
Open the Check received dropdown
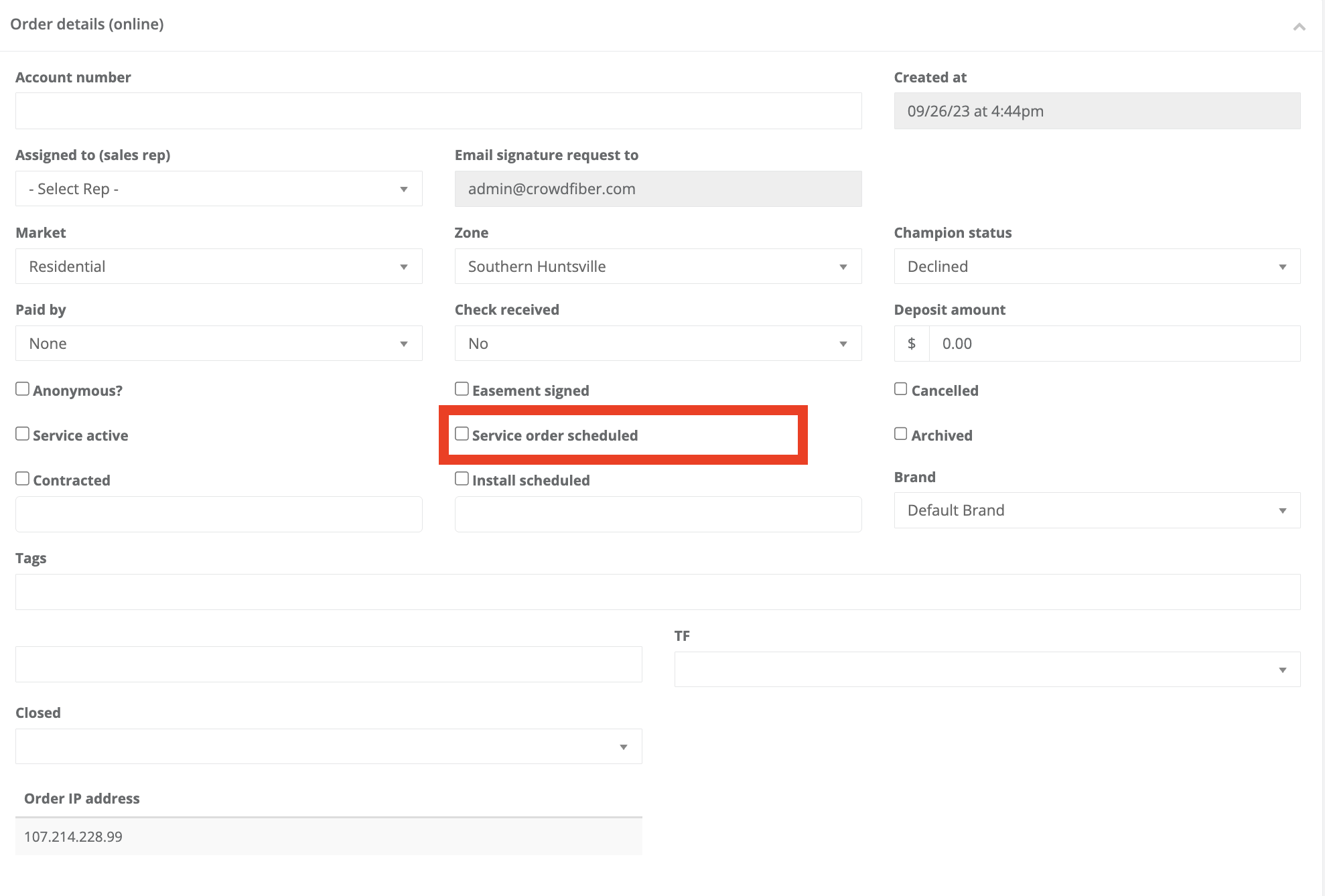(657, 344)
